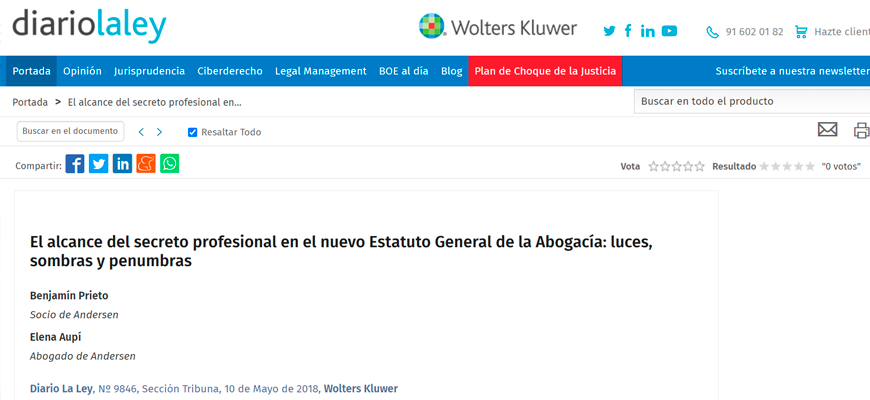
Task: Click the Portada breadcrumb link
Action: (30, 102)
